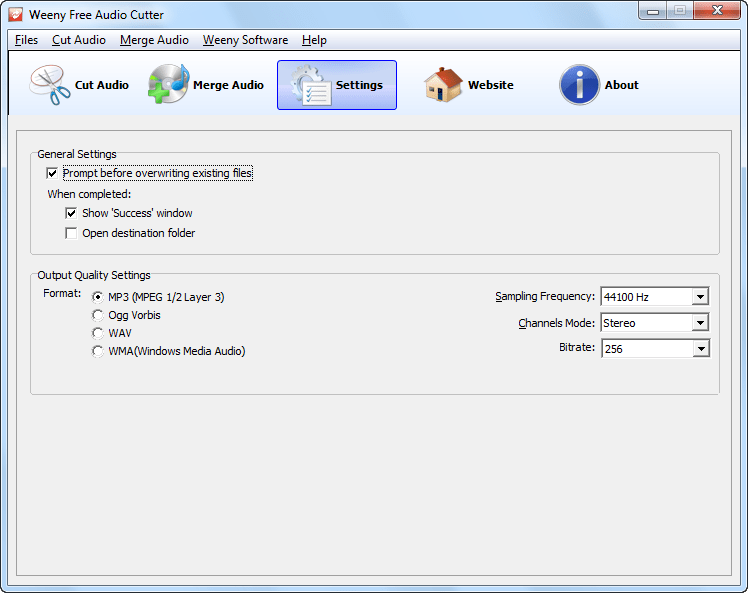748x593 pixels.
Task: Open the Weeny Software menu
Action: point(245,40)
